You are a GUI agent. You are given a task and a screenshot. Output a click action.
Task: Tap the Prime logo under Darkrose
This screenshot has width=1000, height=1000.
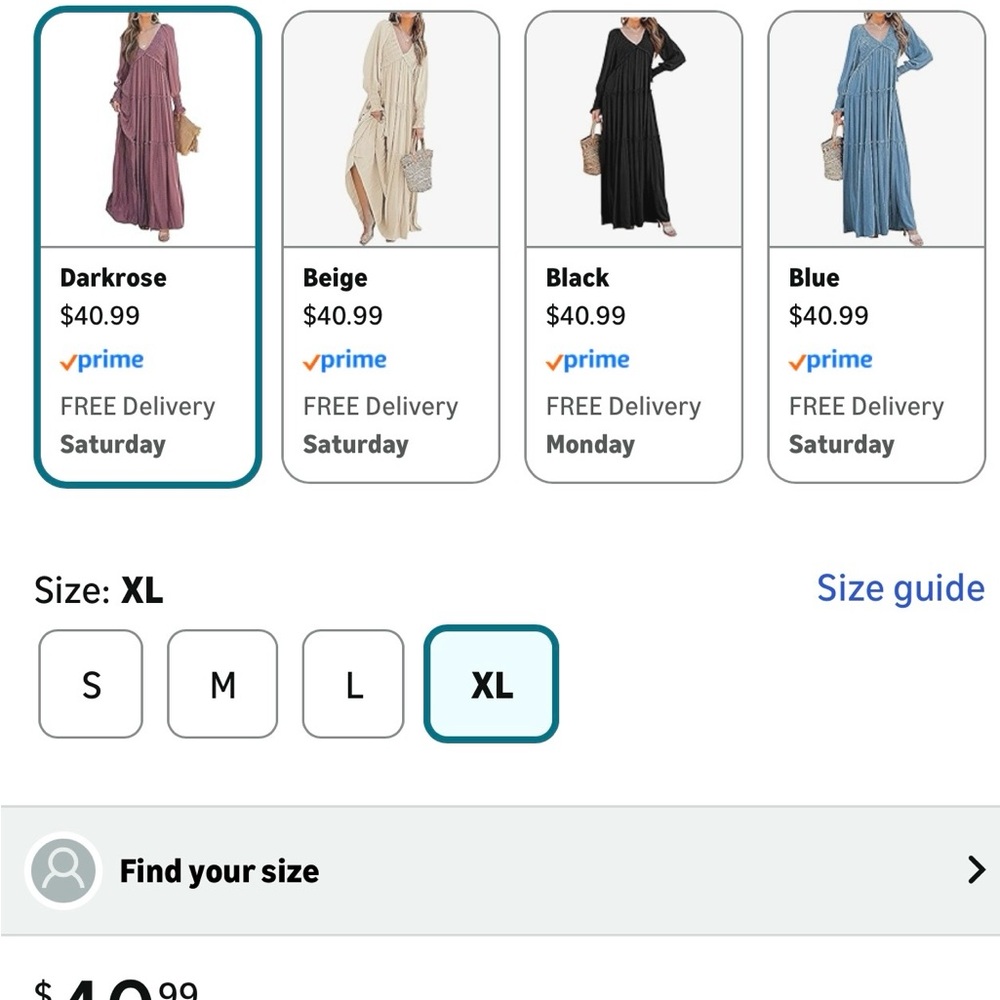pyautogui.click(x=102, y=360)
